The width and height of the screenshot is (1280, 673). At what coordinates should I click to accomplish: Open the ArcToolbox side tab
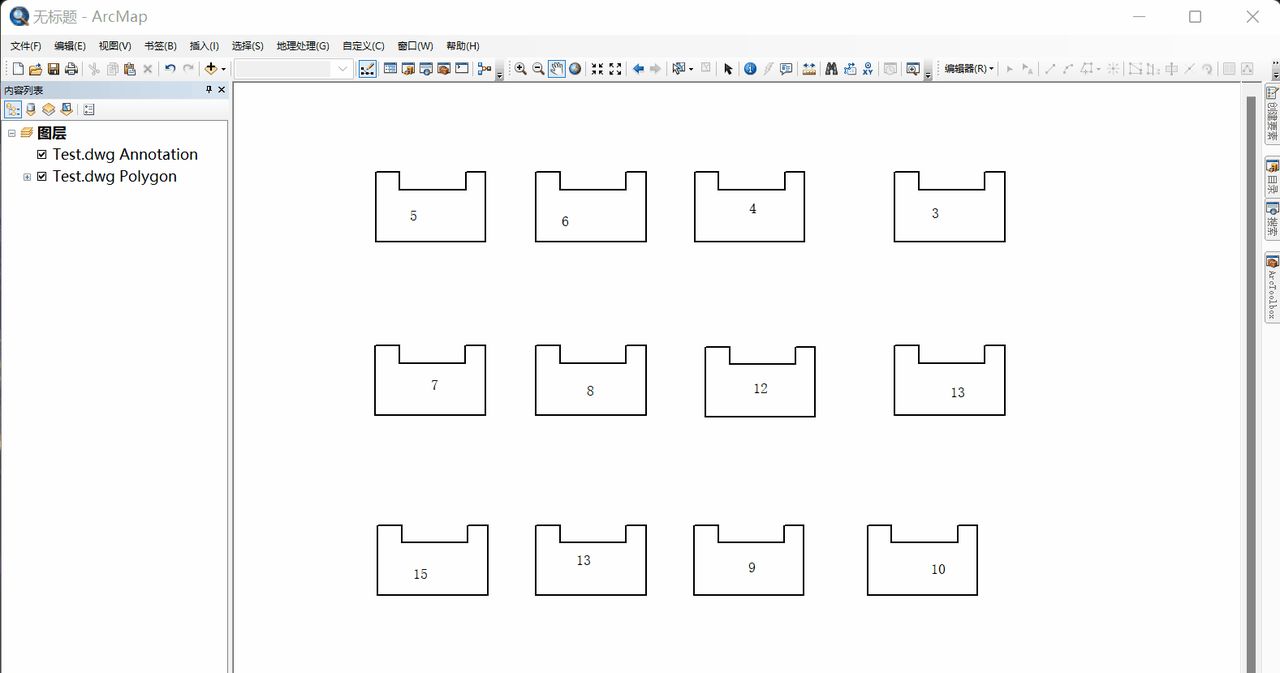[1272, 289]
